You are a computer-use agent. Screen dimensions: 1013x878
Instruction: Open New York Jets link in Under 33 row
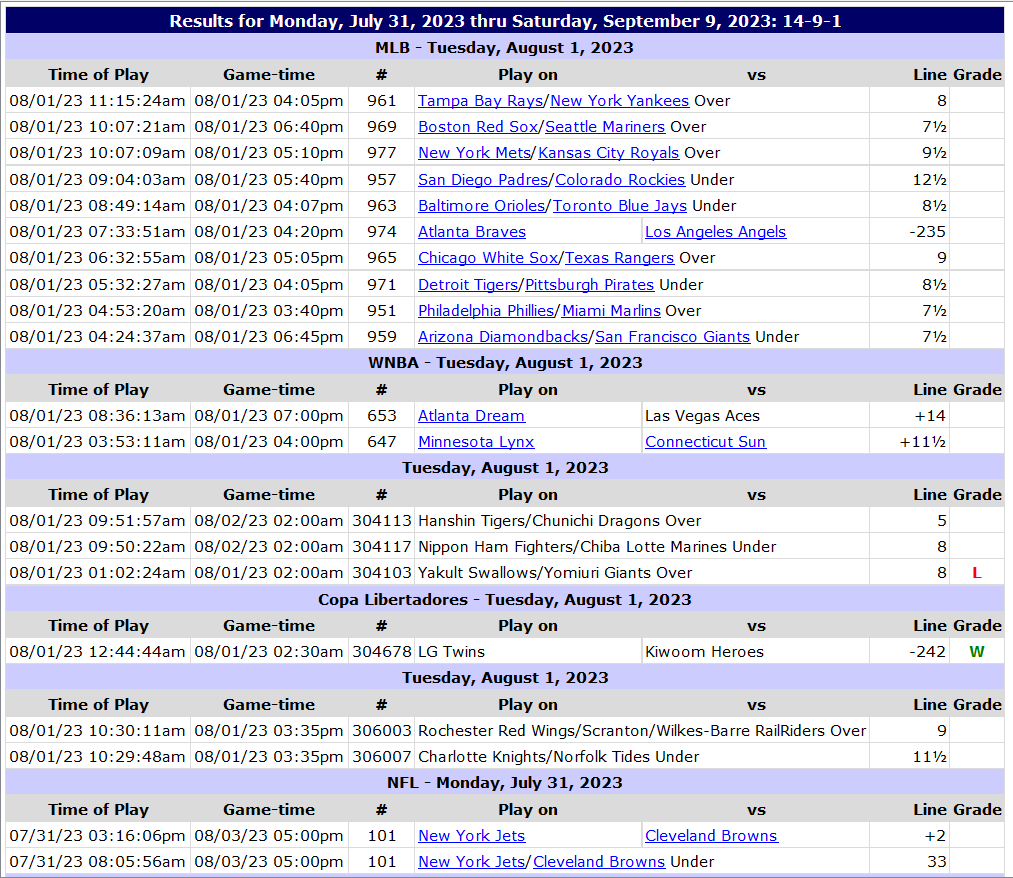471,862
